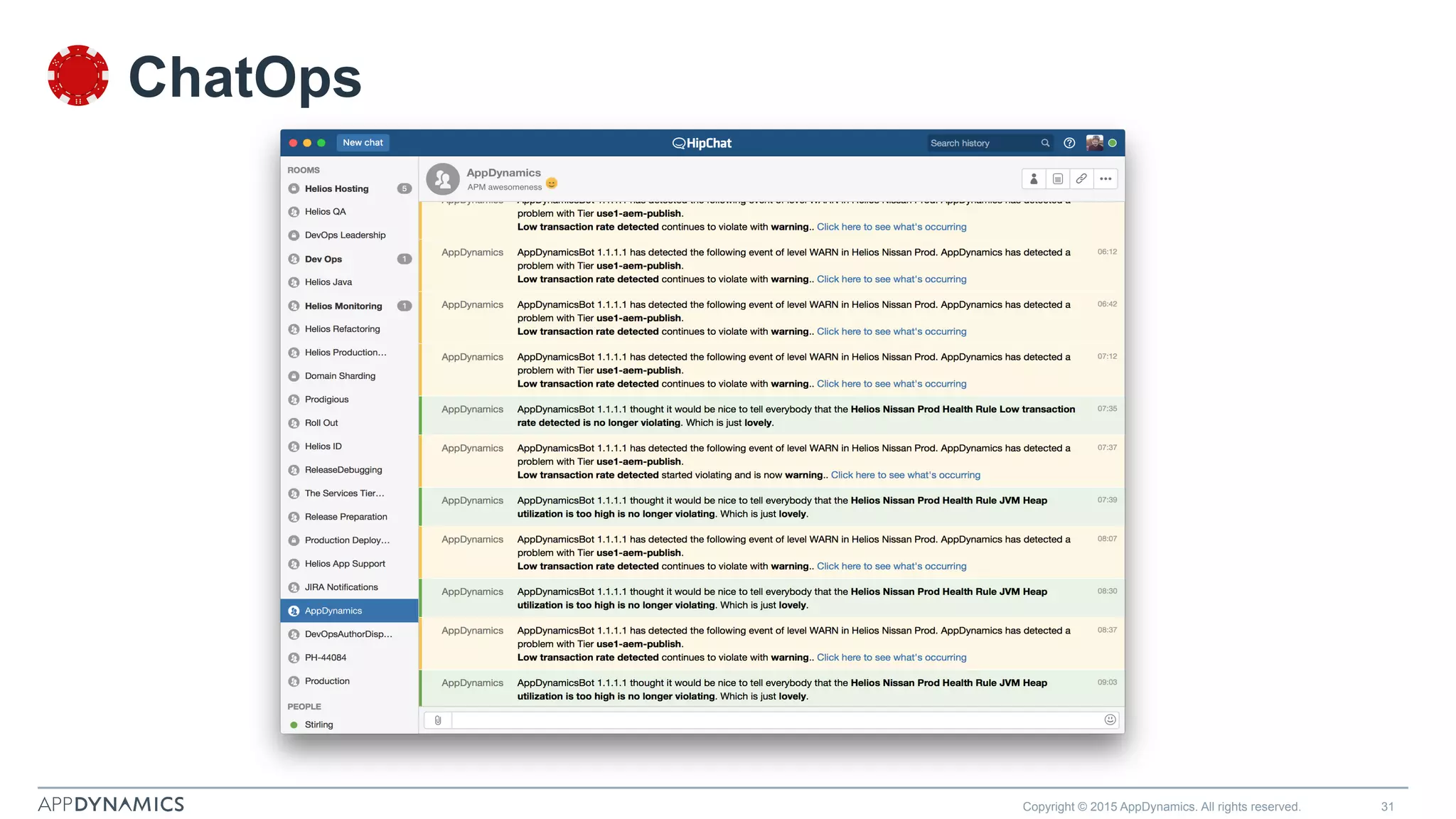Click the AppDynamics room avatar in header
Screen dimensions: 1456x819
point(443,179)
